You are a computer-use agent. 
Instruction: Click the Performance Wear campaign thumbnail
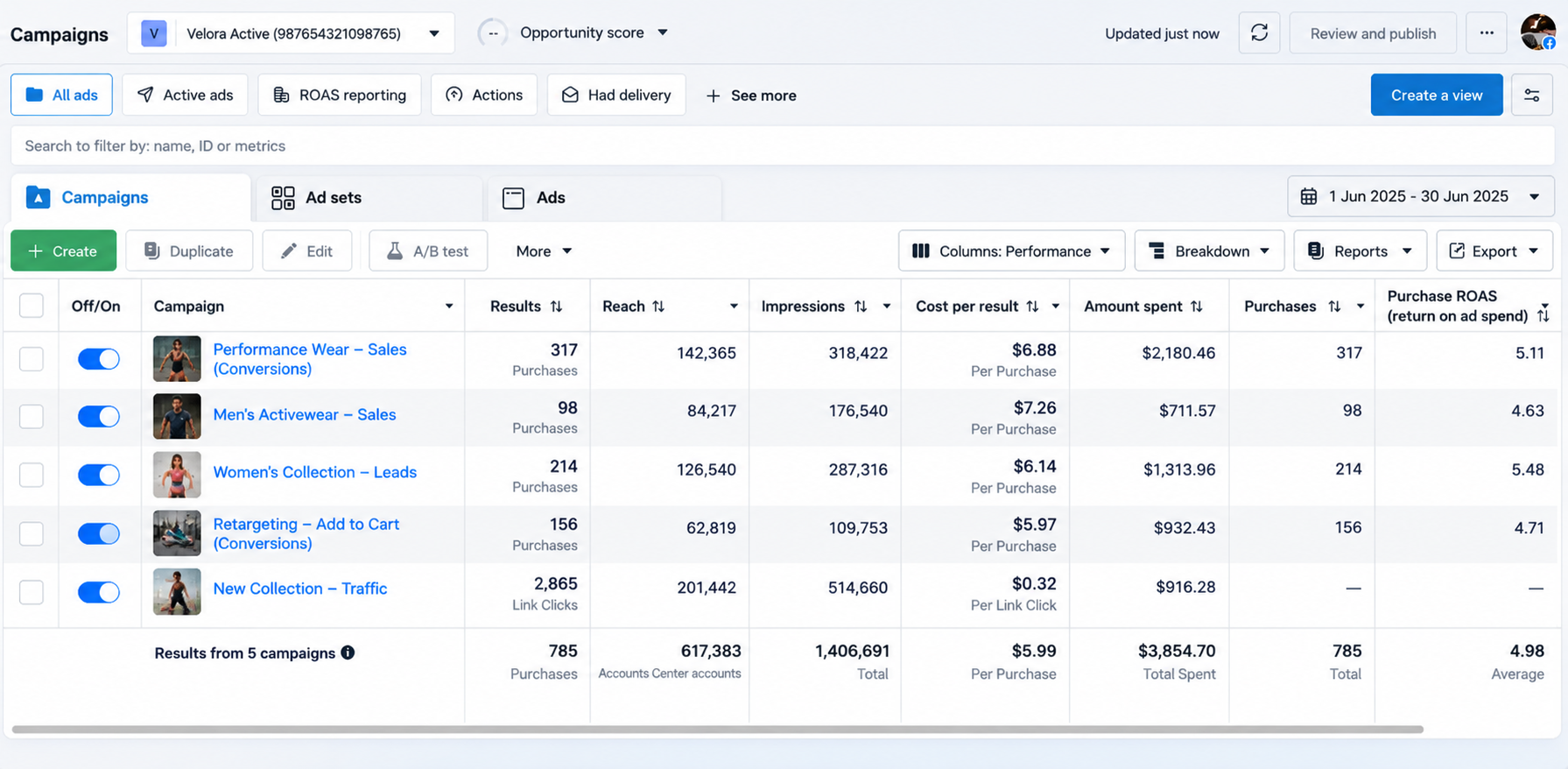[177, 358]
